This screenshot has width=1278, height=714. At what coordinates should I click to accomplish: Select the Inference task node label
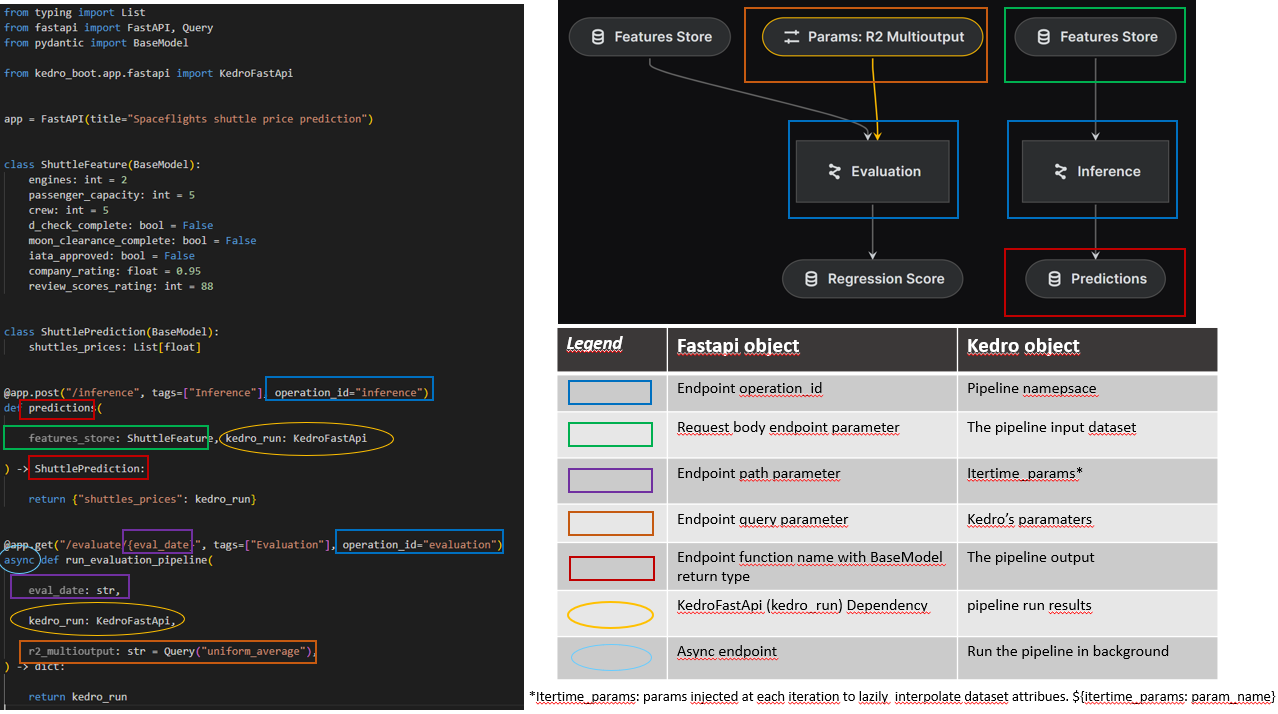[1109, 172]
